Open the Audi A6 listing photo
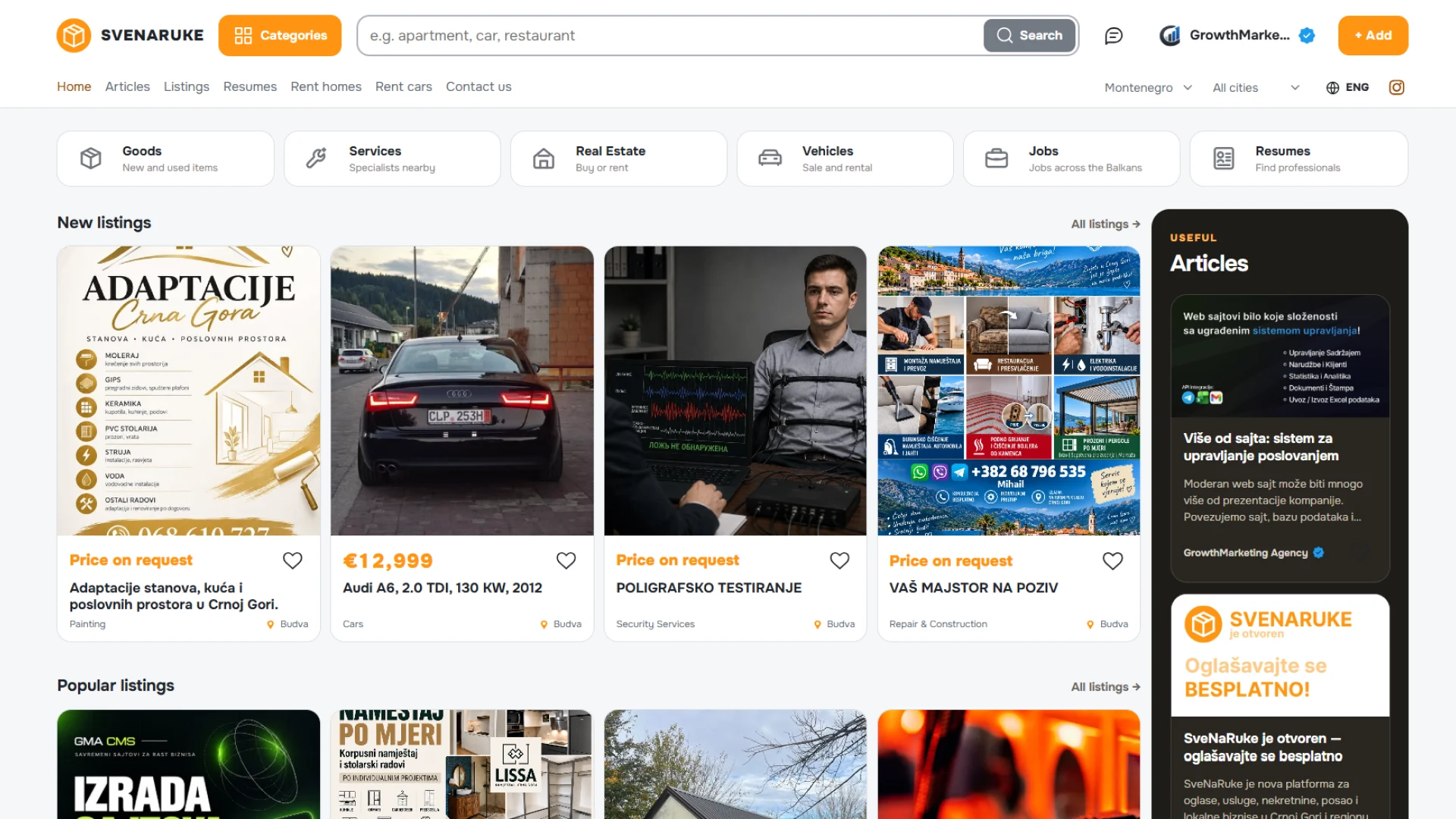 (462, 391)
